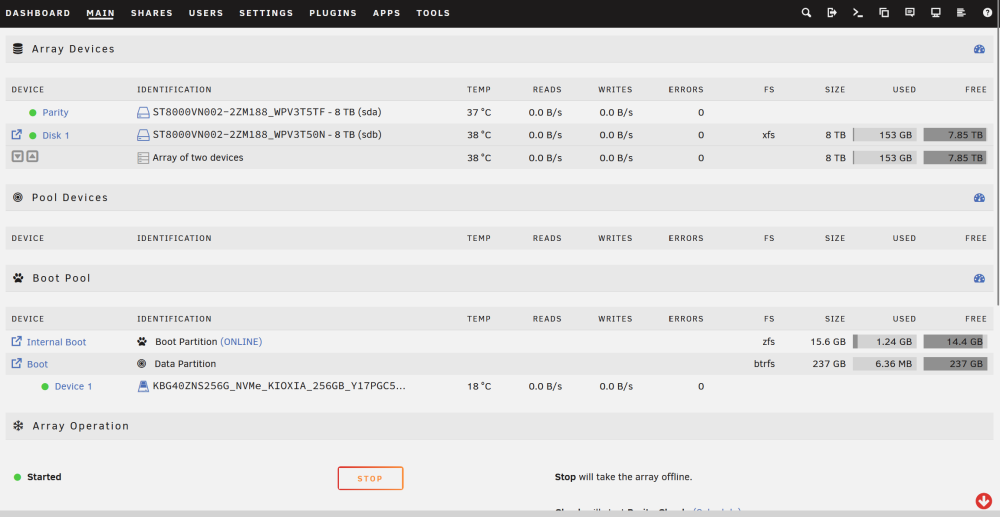Click the Array Devices stacked-disk icon

click(x=18, y=48)
